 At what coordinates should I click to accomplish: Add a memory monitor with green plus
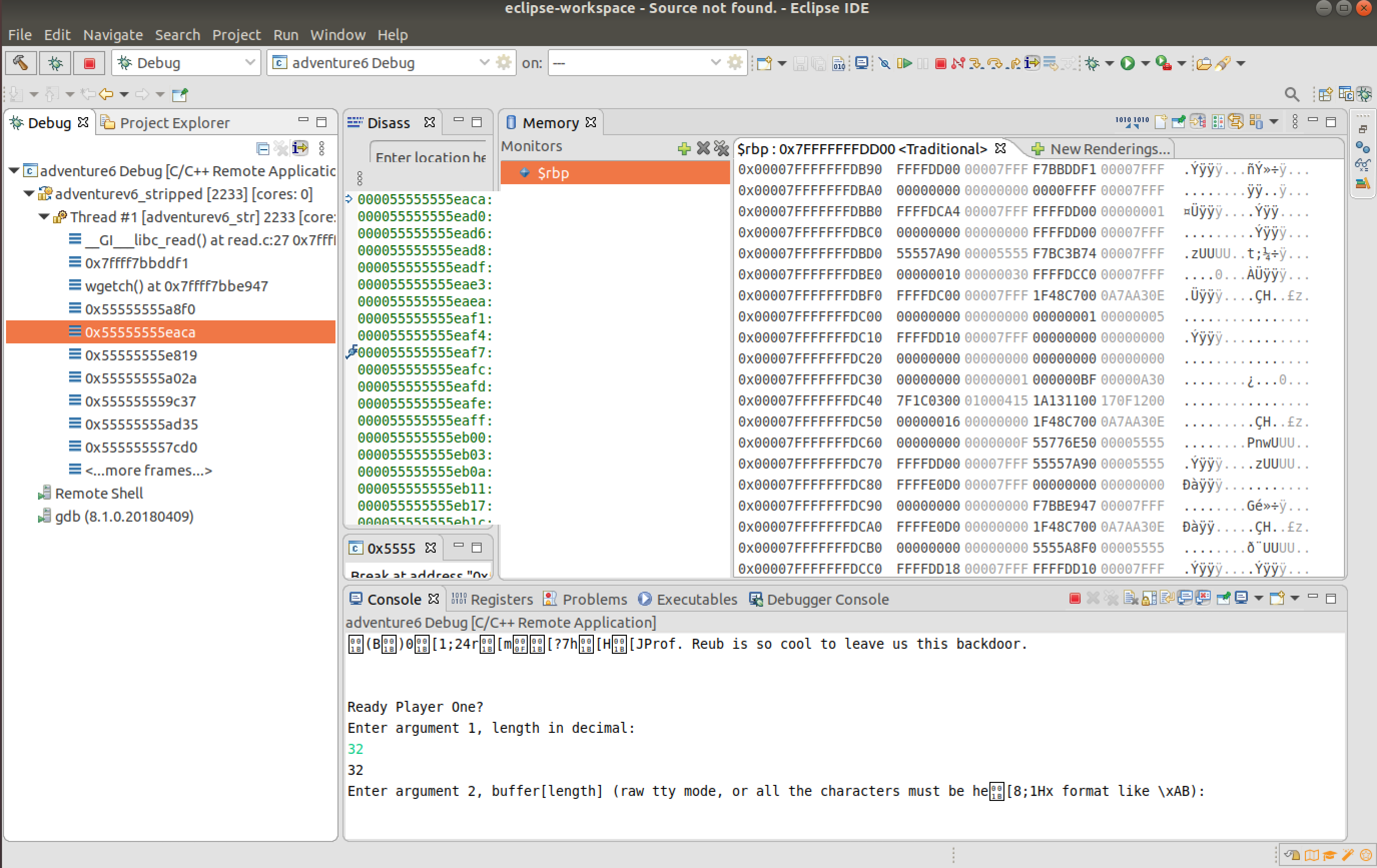(683, 149)
